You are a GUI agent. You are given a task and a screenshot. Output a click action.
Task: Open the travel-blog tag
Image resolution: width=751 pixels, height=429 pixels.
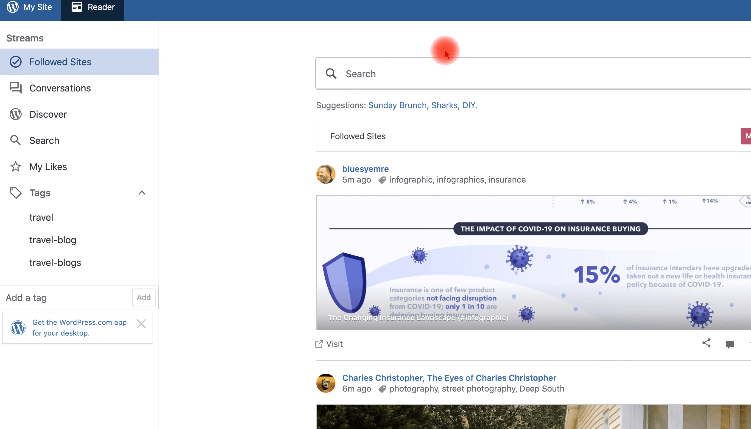coord(53,240)
